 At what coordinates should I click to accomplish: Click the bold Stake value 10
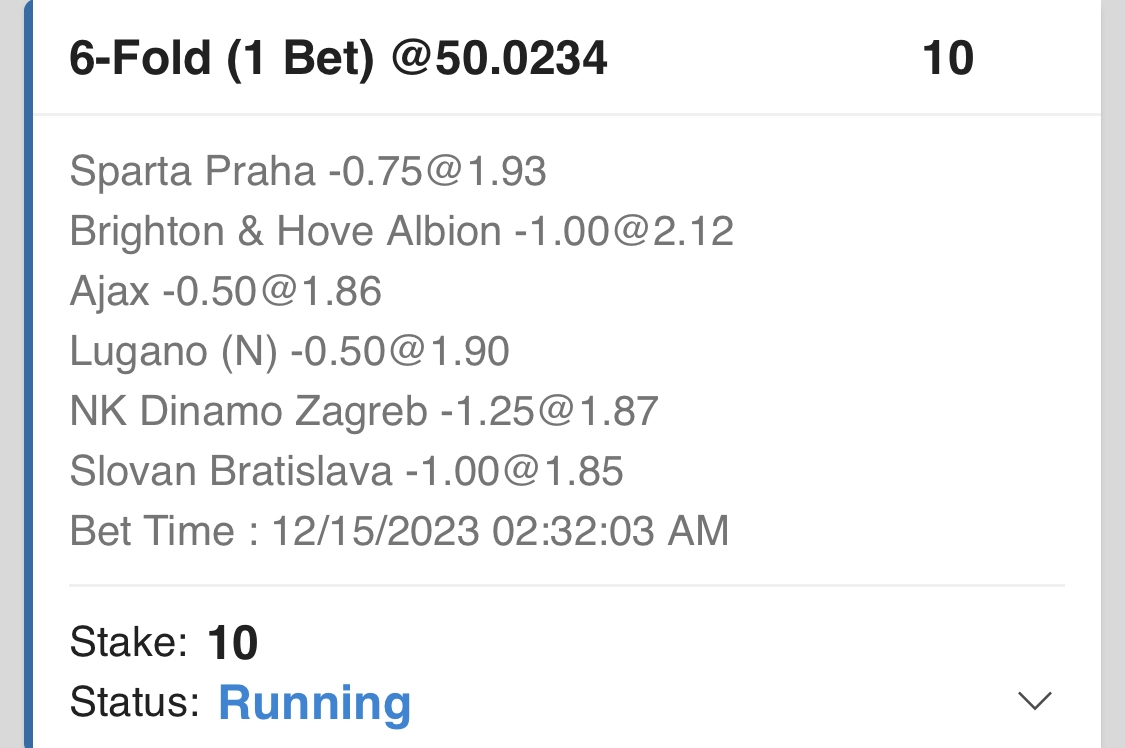point(233,643)
